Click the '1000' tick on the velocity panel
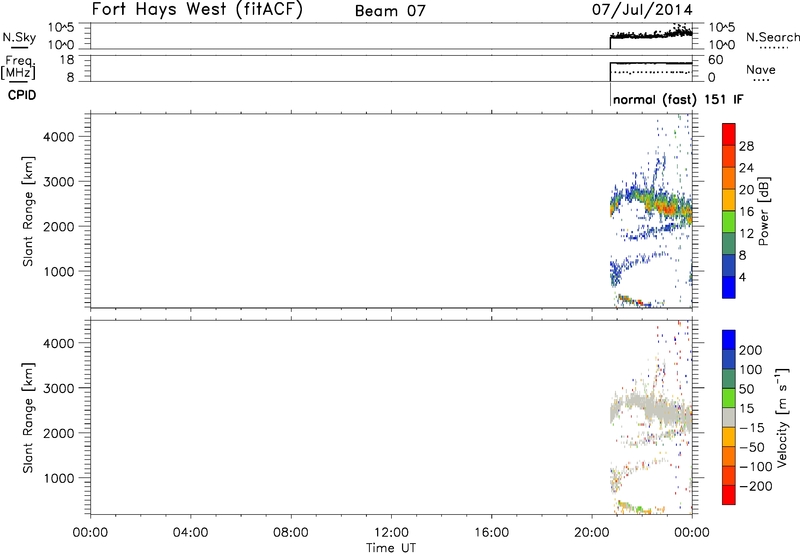Viewport: 800px width, 554px height. pyautogui.click(x=59, y=478)
